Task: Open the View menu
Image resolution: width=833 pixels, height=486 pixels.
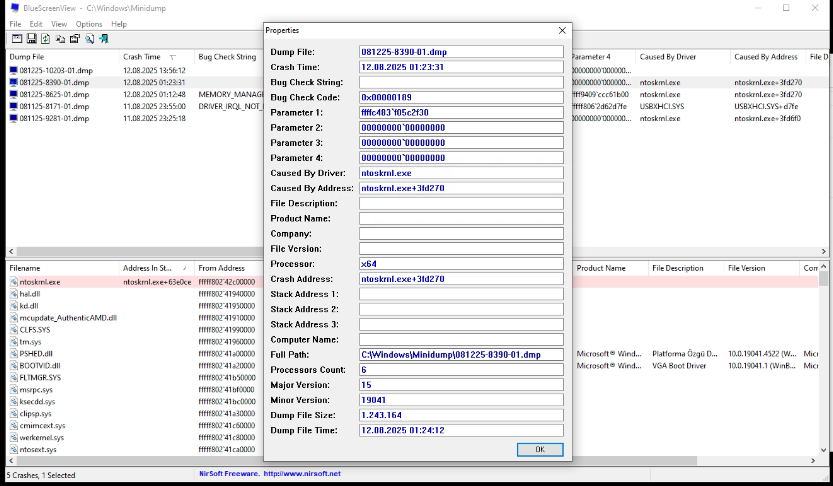Action: tap(58, 24)
